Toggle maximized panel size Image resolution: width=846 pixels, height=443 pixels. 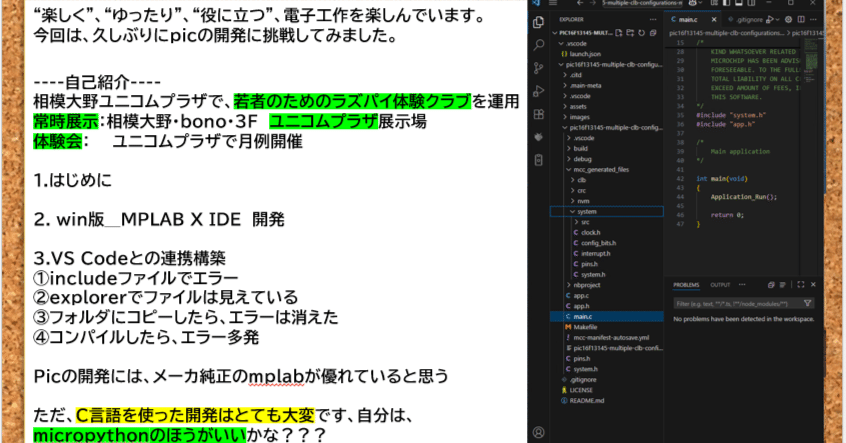801,285
